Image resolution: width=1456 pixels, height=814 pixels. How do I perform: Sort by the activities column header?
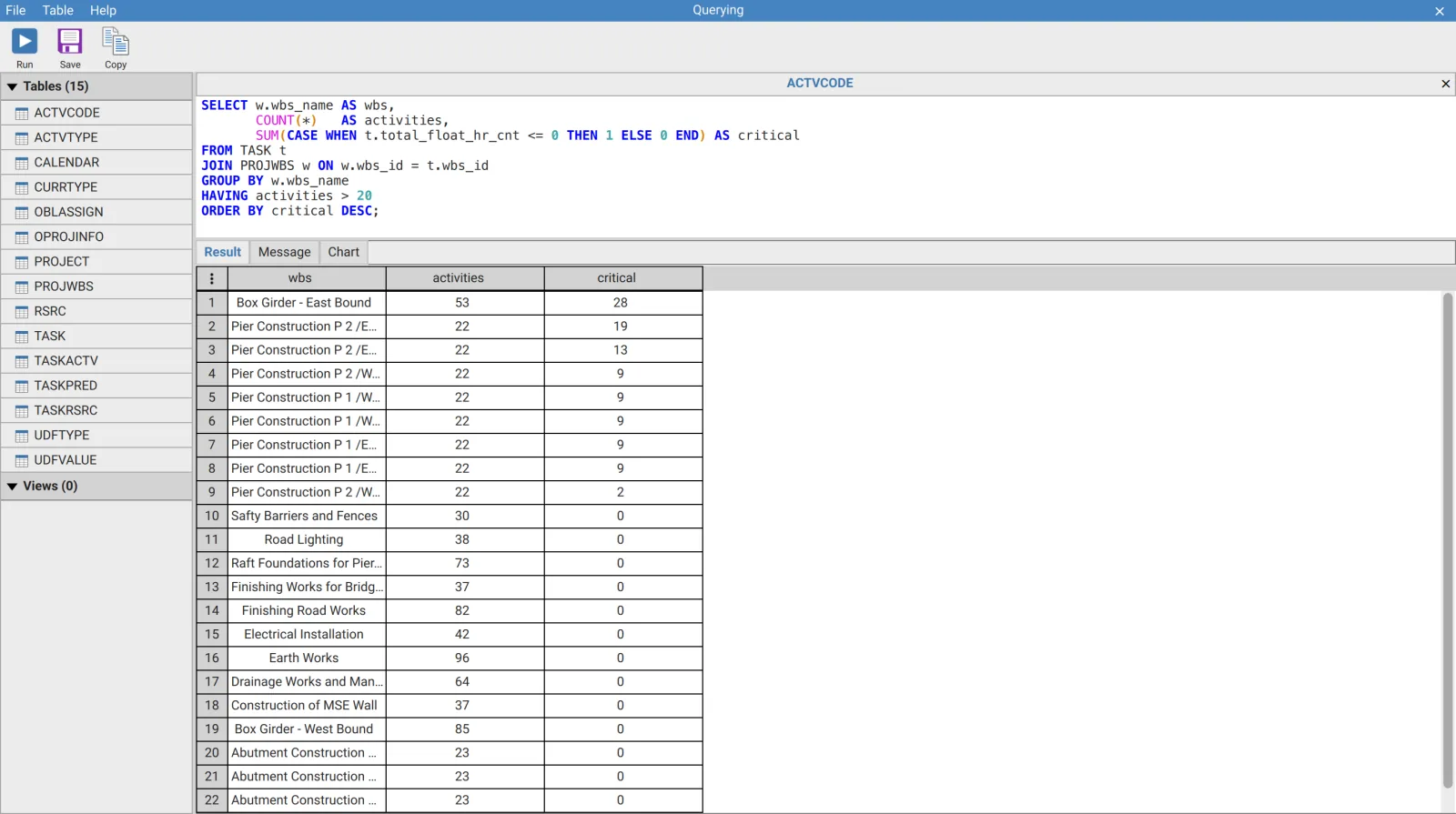point(465,278)
